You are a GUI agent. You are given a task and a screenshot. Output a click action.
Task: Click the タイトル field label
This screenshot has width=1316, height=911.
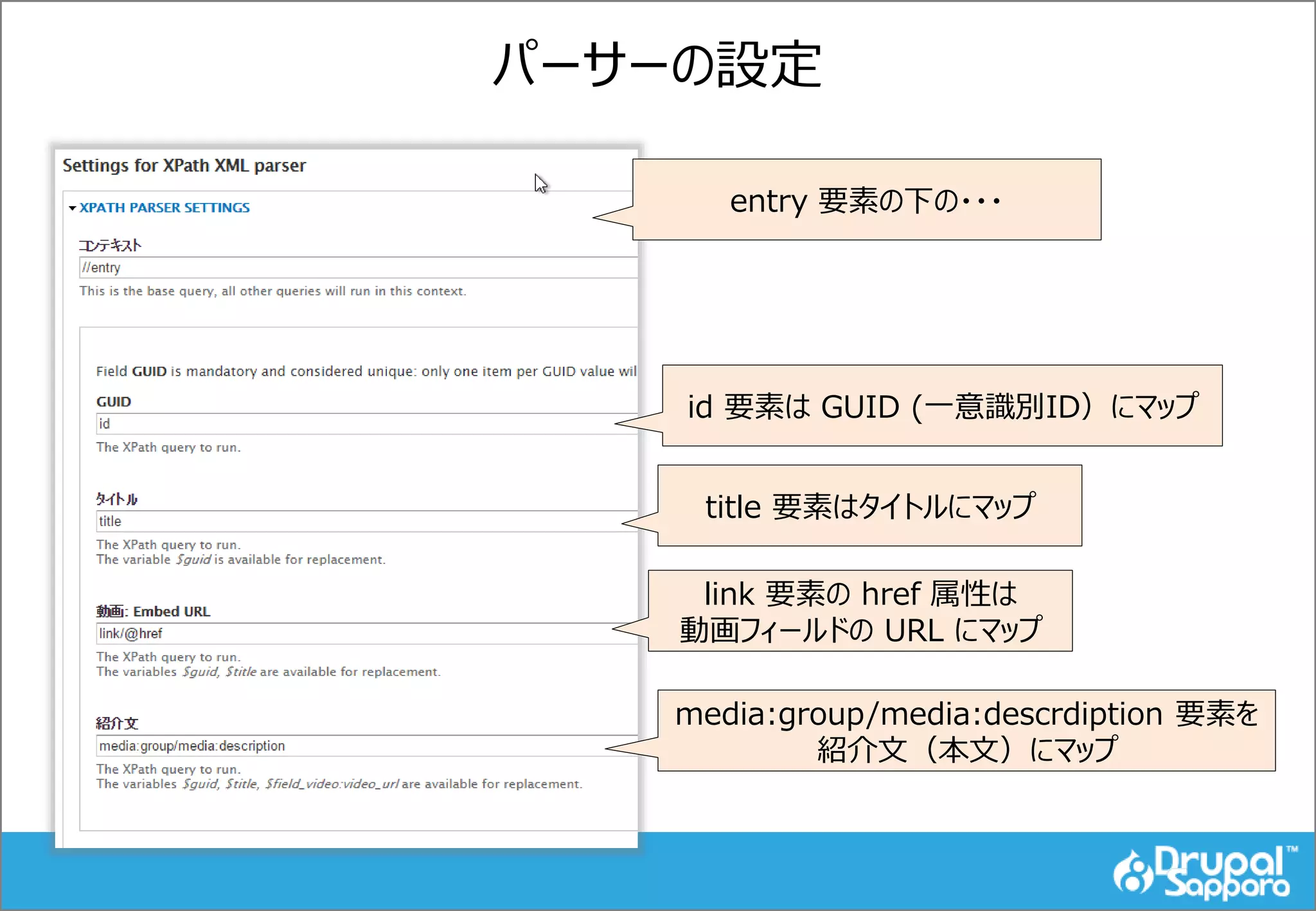(x=116, y=499)
